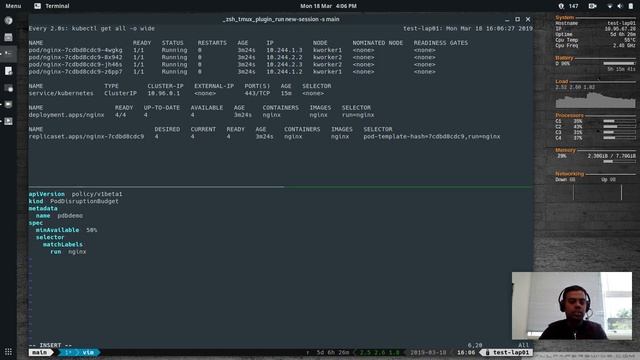Launch the round web browser icon in dock
Image resolution: width=640 pixels, height=360 pixels.
pos(9,20)
